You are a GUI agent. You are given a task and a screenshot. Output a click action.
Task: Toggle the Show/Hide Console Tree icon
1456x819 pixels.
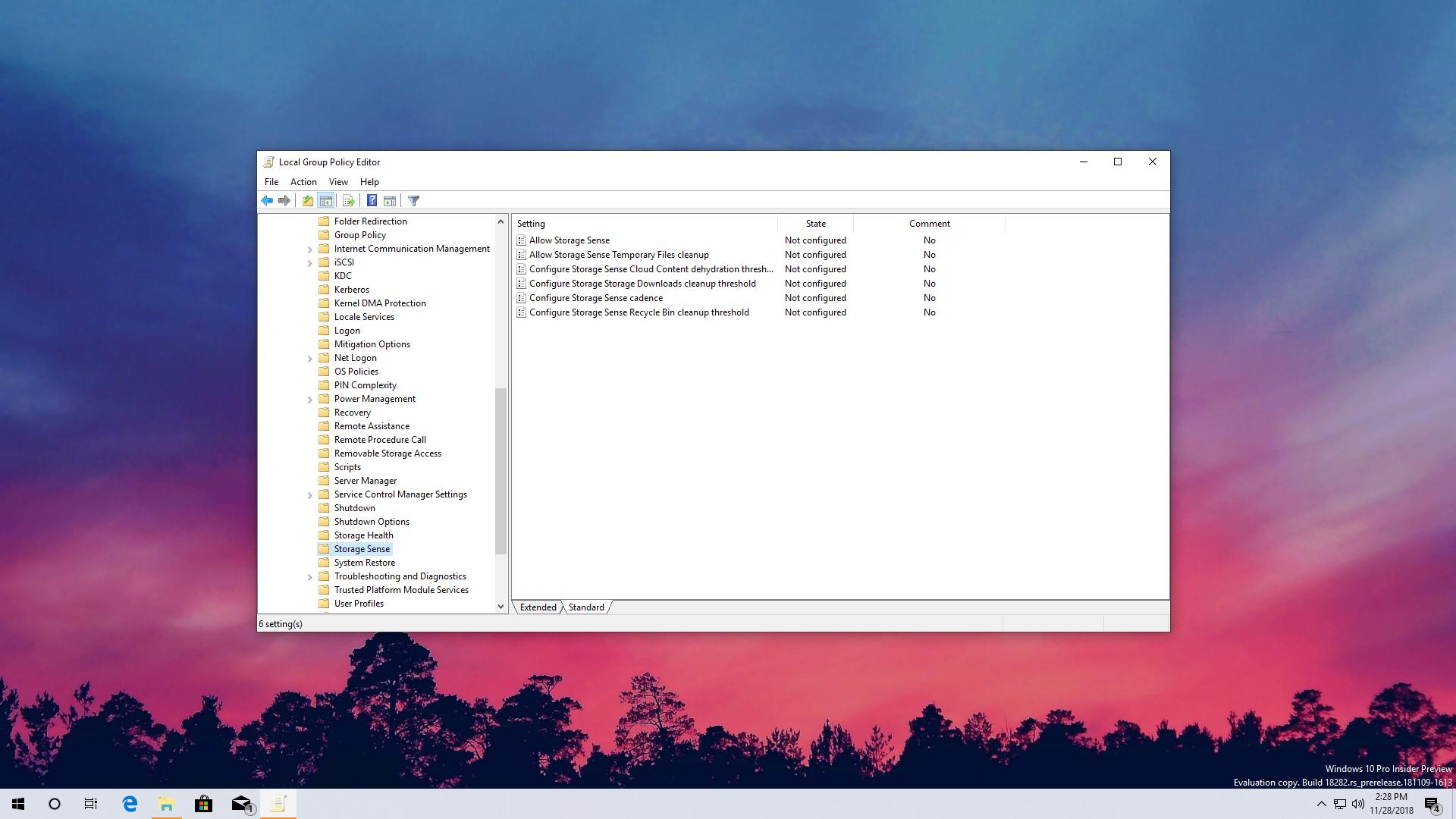point(325,200)
